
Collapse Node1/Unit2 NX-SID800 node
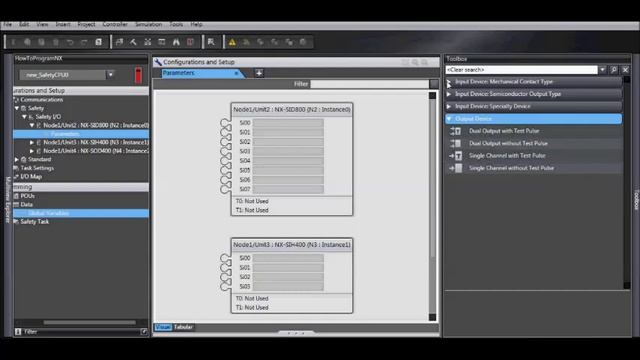pyautogui.click(x=32, y=125)
